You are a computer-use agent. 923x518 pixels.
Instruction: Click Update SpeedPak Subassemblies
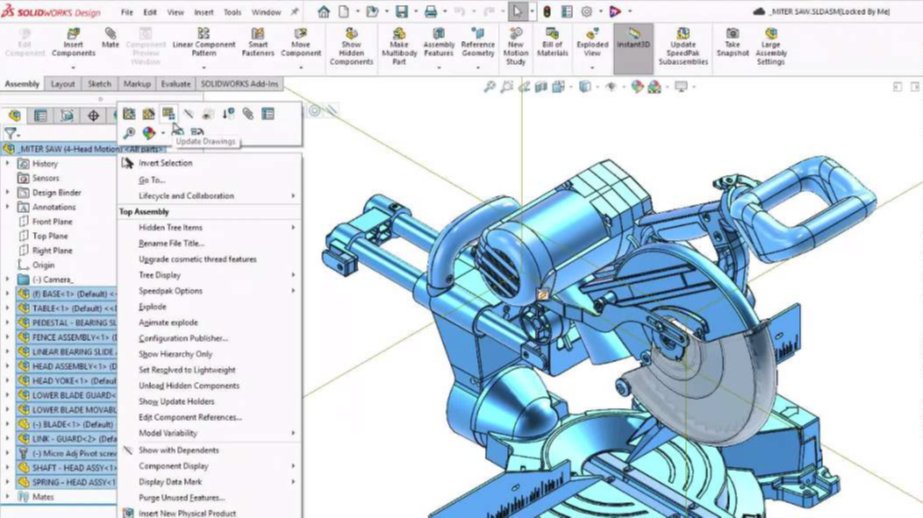tap(683, 46)
